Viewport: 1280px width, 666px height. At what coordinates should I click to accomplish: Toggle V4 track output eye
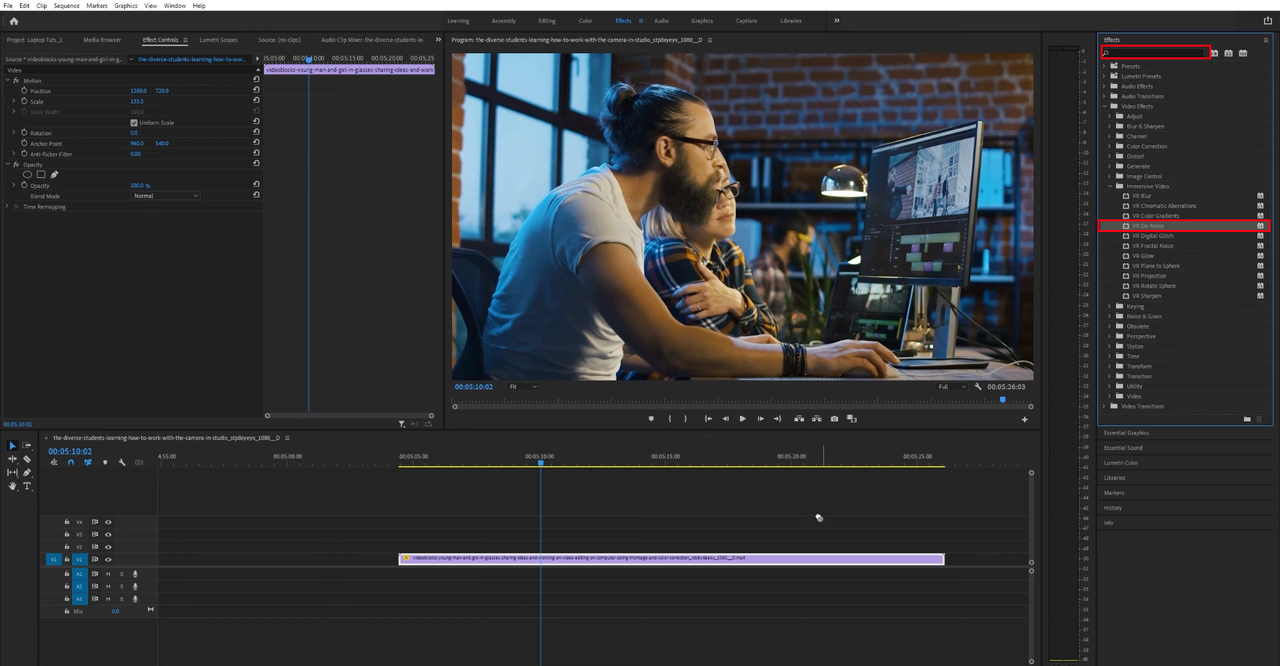pyautogui.click(x=108, y=522)
